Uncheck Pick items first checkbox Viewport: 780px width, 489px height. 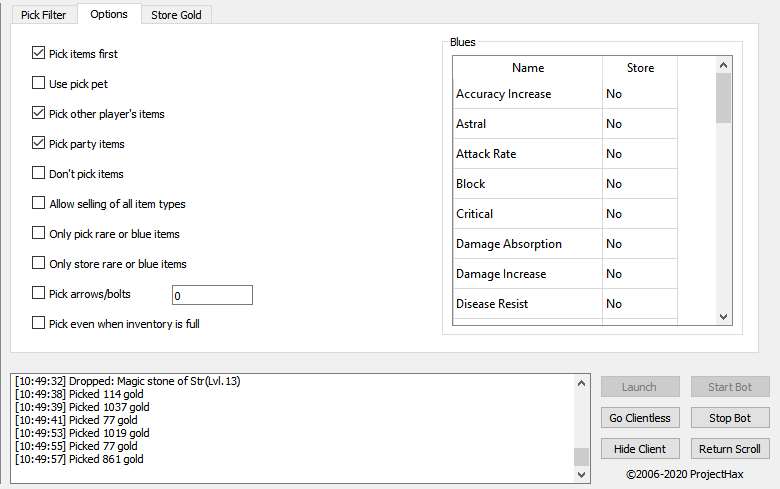coord(39,54)
